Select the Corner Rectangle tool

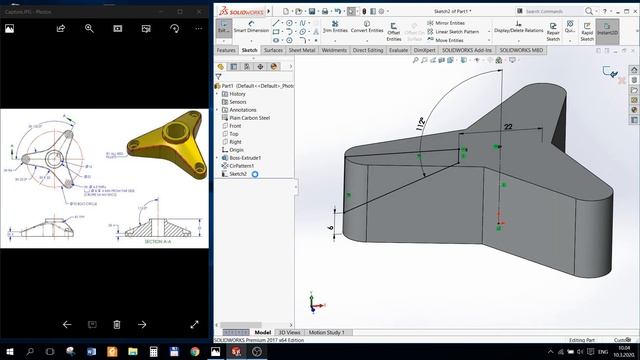coord(276,31)
